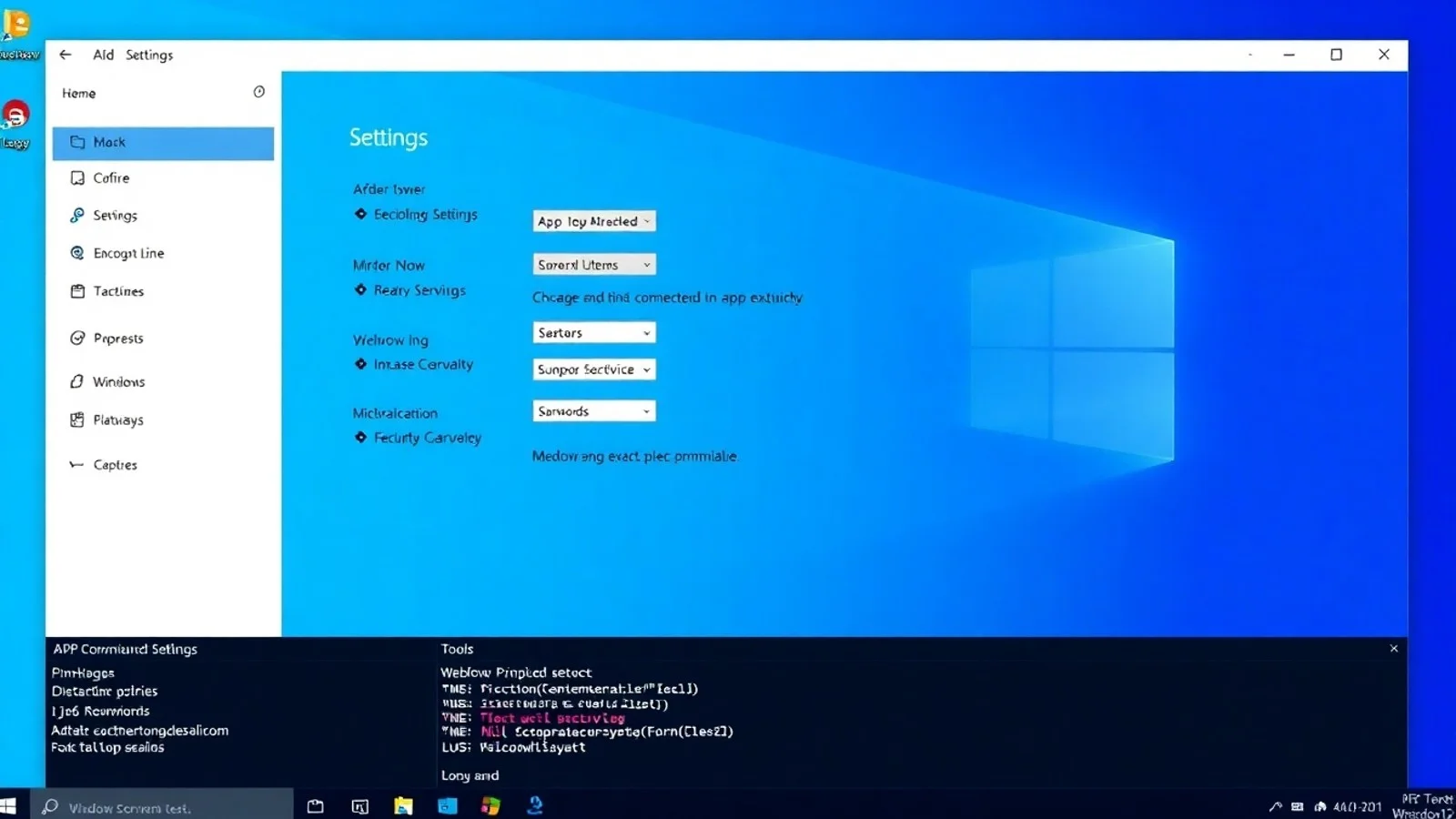Click the Fecurty Carvaley link

pyautogui.click(x=428, y=438)
